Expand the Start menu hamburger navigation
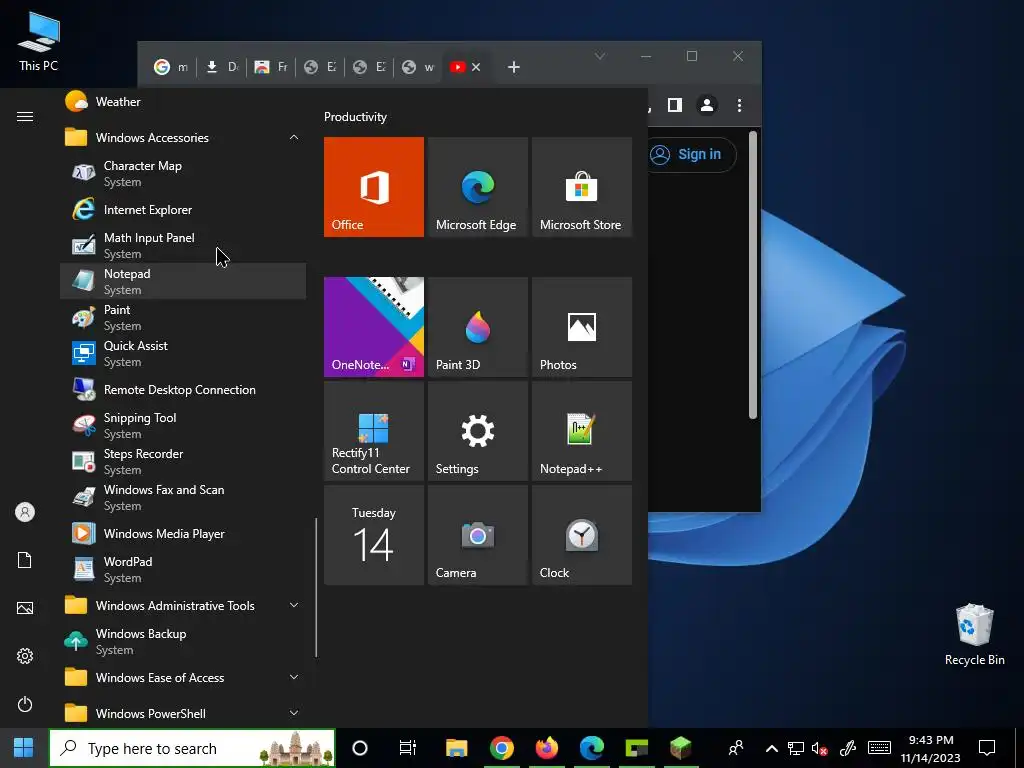This screenshot has width=1024, height=768. point(25,116)
